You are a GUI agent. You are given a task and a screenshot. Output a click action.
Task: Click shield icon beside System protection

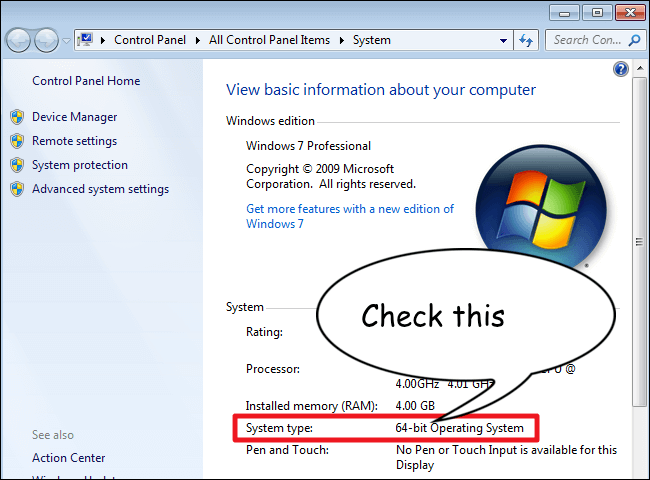pyautogui.click(x=17, y=165)
